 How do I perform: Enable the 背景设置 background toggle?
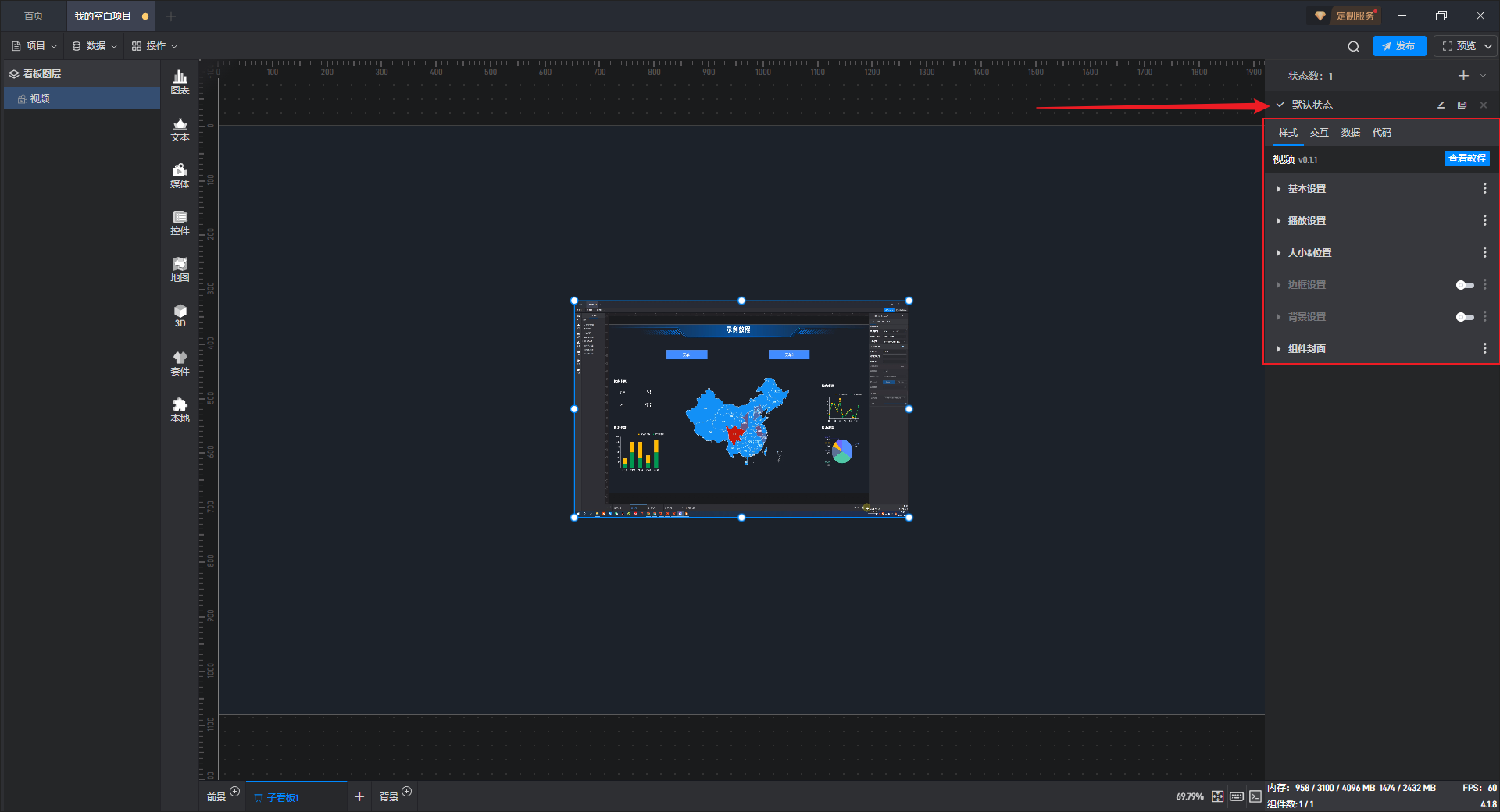[1464, 317]
